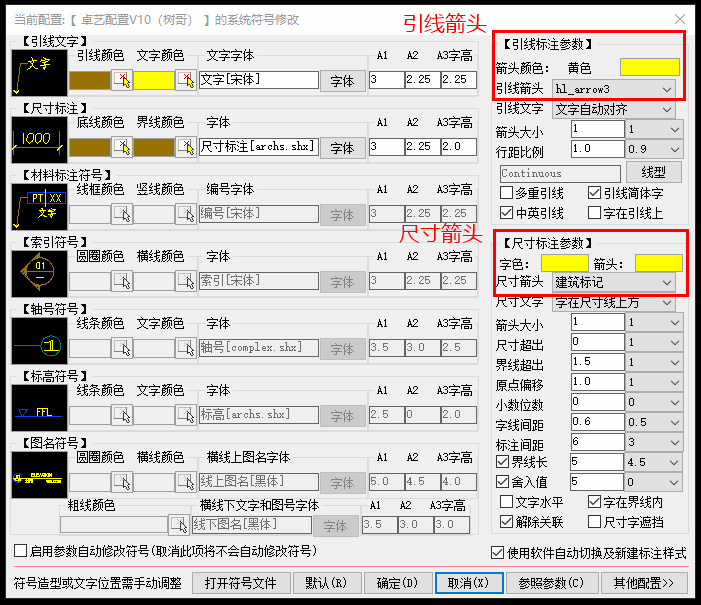701x605 pixels.
Task: Click the 引线文字 symbol preview thumbnail
Action: pyautogui.click(x=39, y=73)
